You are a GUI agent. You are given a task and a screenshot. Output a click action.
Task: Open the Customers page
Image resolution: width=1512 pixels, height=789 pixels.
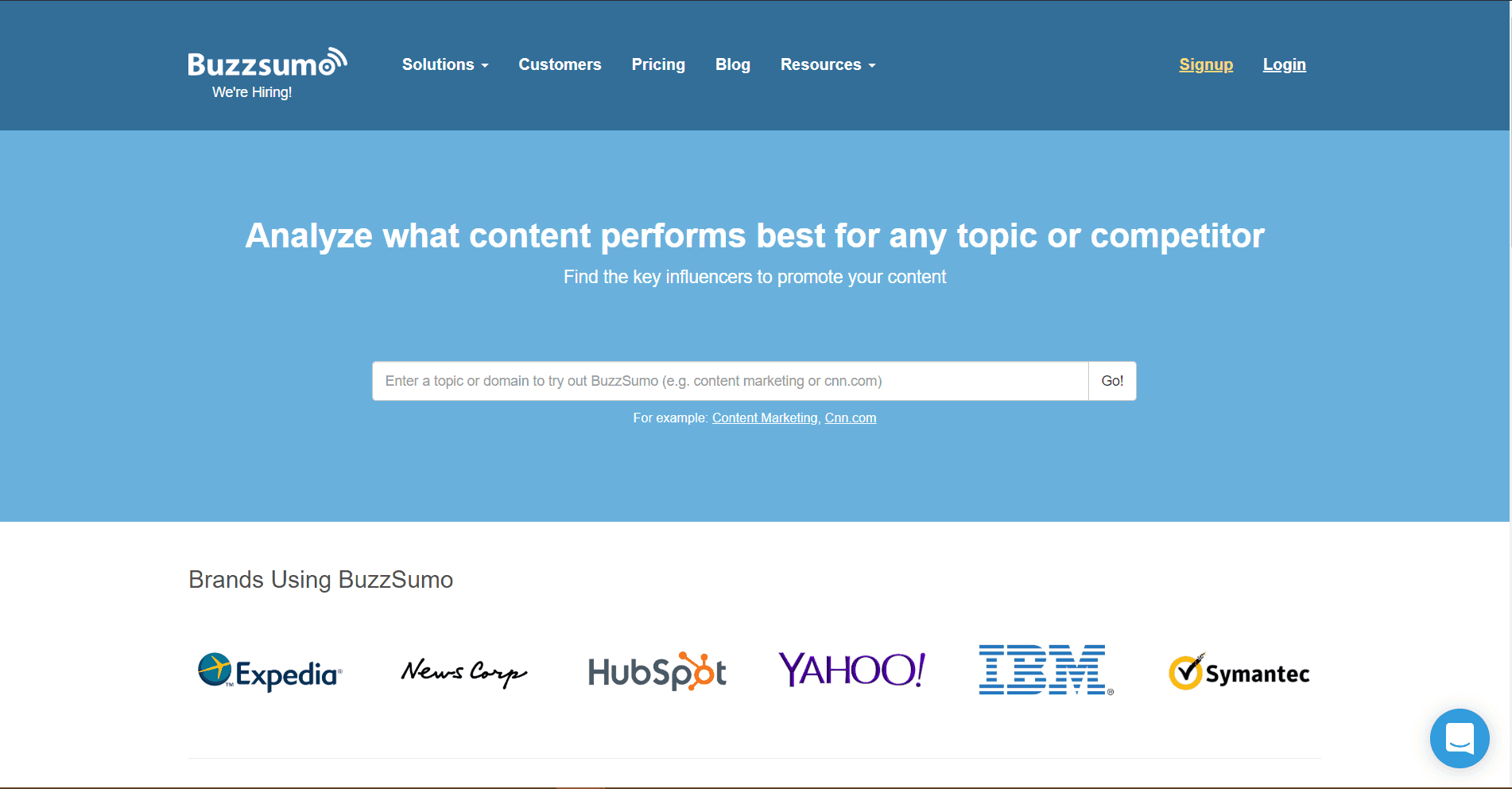[x=560, y=64]
